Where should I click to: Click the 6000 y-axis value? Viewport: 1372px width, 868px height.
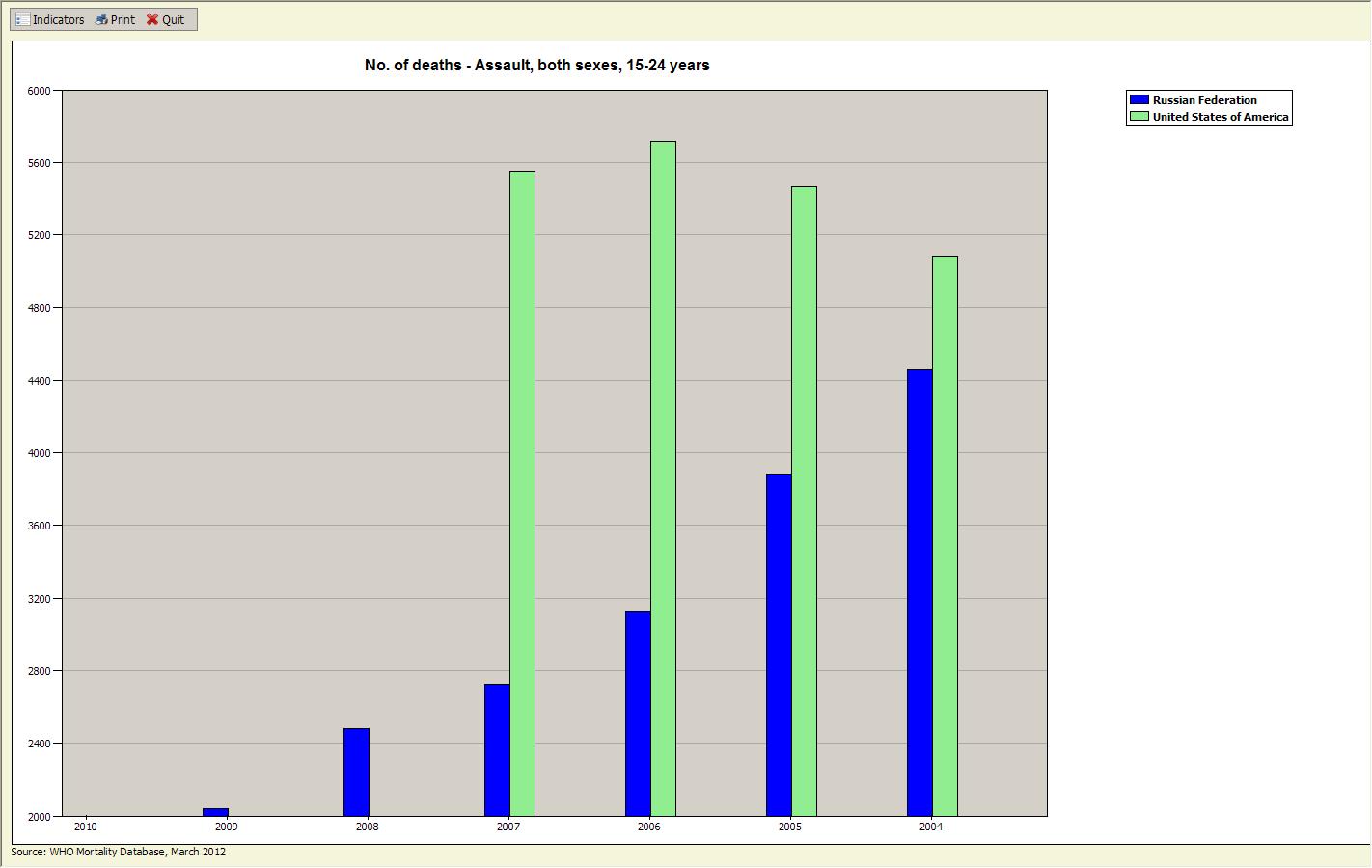pyautogui.click(x=39, y=91)
